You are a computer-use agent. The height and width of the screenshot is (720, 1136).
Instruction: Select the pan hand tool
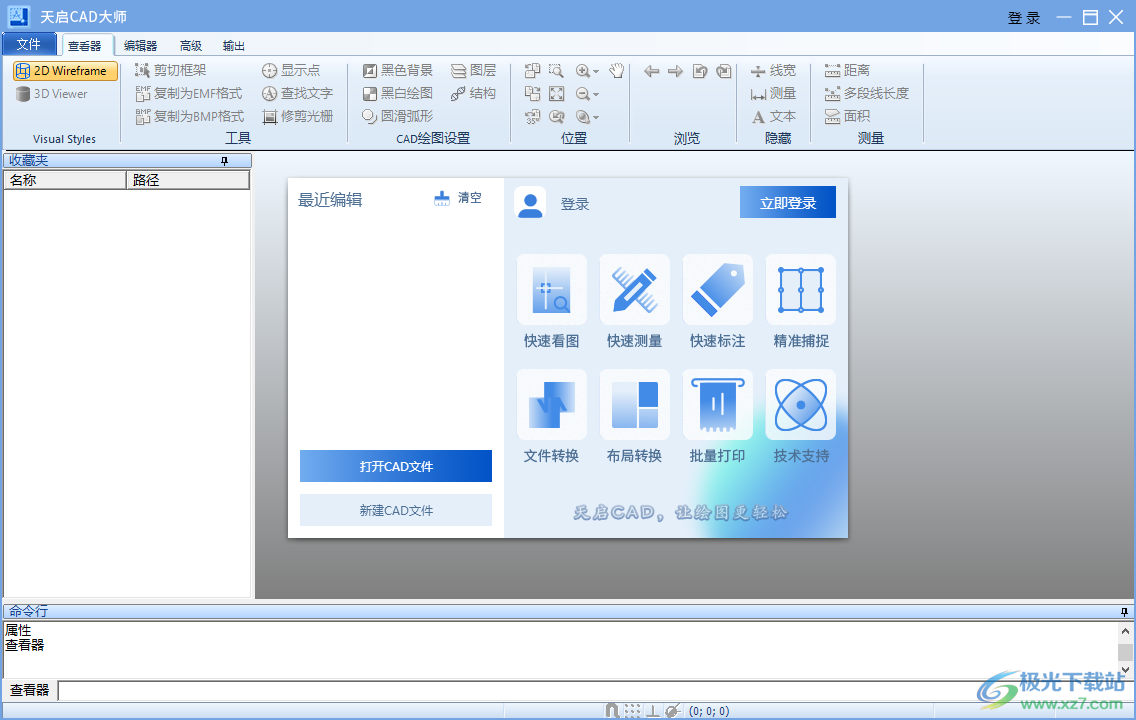point(617,70)
